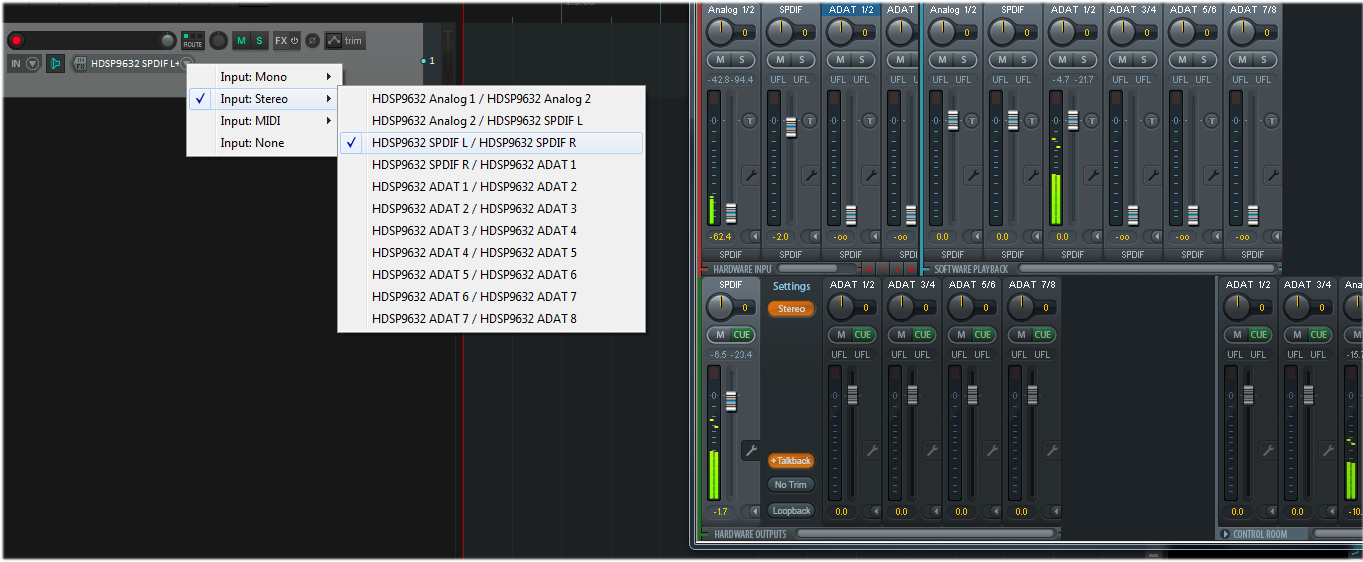Open wrench settings of Software Playback ADAT 5/6
Image resolution: width=1363 pixels, height=562 pixels.
click(1212, 175)
